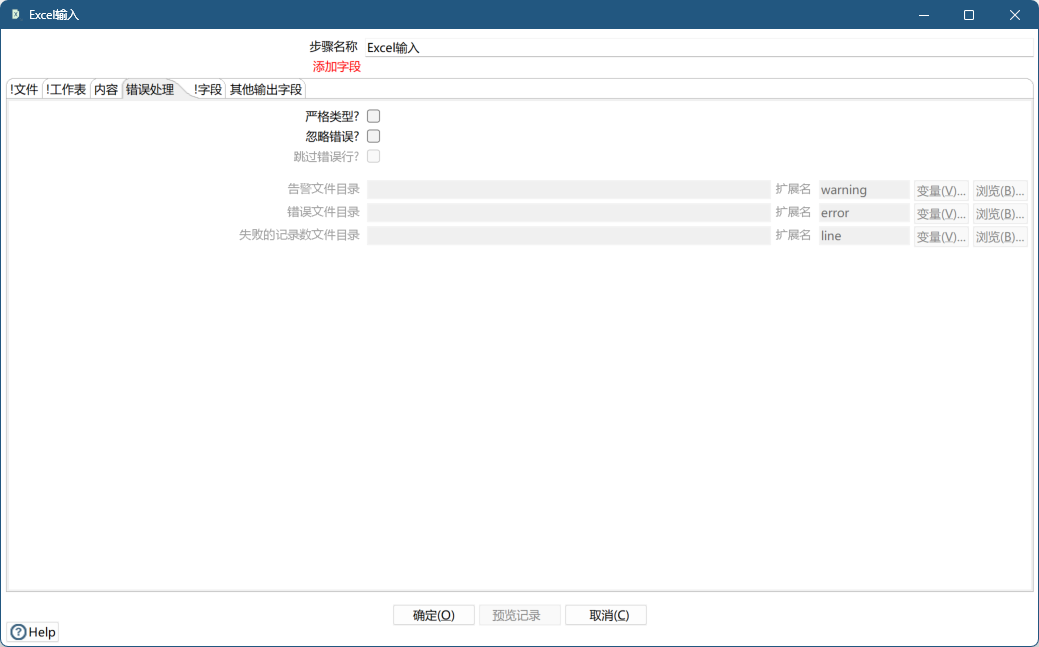Click the 取消 button
Image resolution: width=1039 pixels, height=647 pixels.
click(x=606, y=614)
